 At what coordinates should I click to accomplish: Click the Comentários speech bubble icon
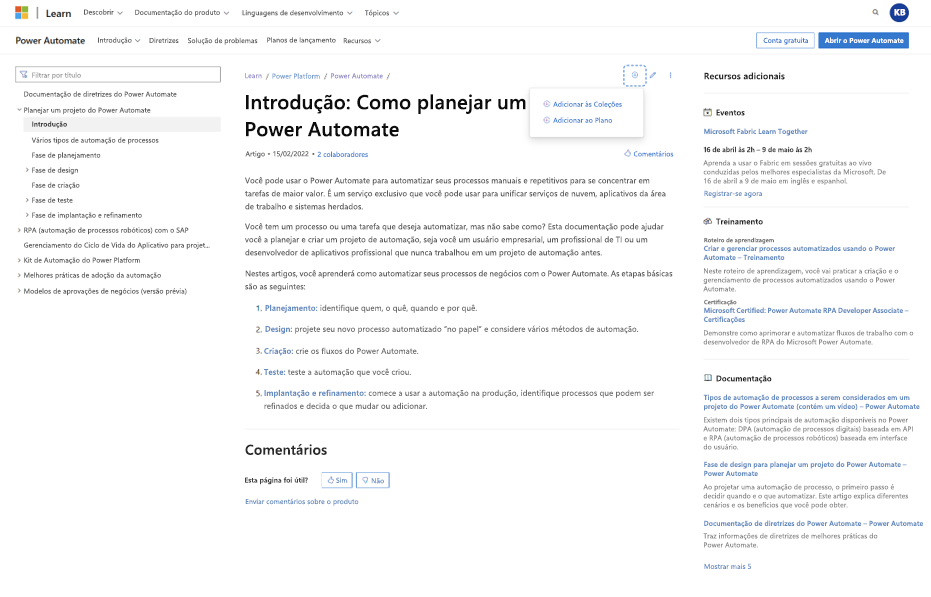click(626, 153)
